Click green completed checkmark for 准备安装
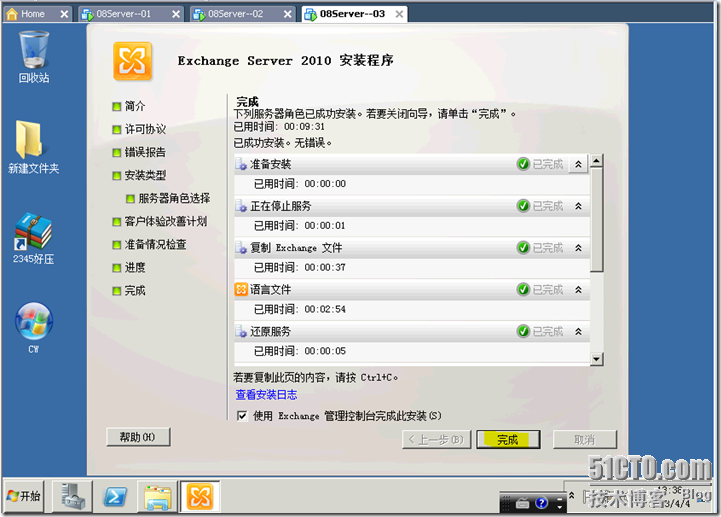This screenshot has height=517, width=721. (523, 164)
